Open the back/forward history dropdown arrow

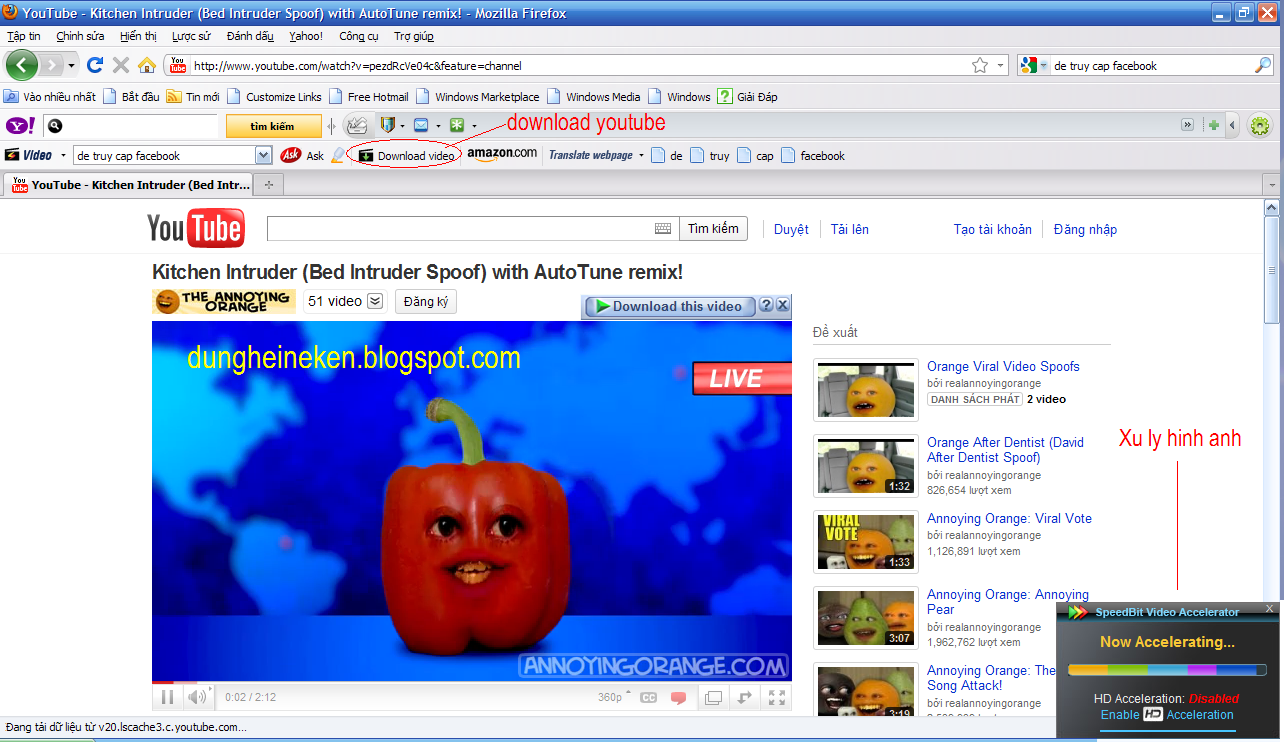(x=71, y=66)
